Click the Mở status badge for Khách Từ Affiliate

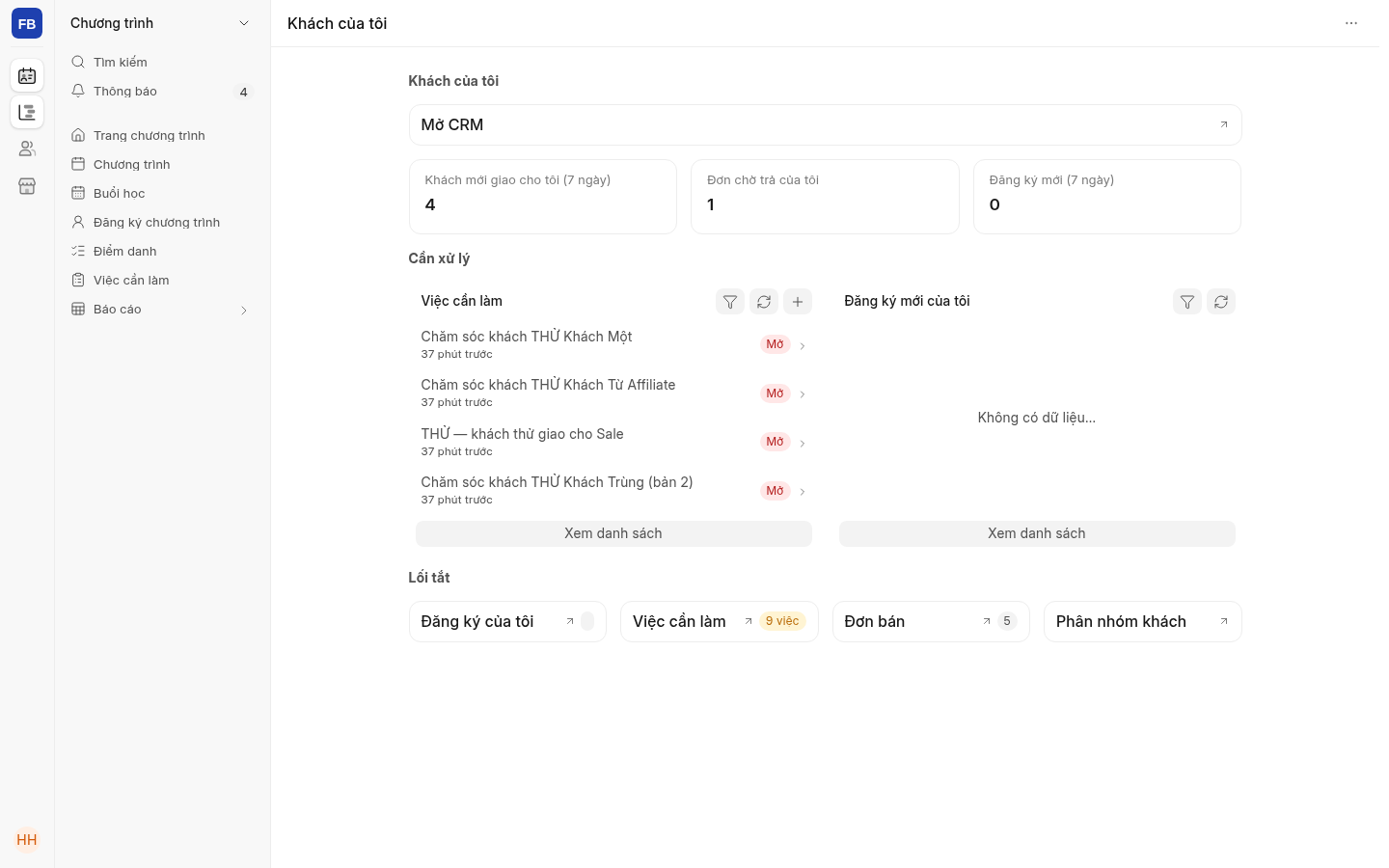pos(775,393)
